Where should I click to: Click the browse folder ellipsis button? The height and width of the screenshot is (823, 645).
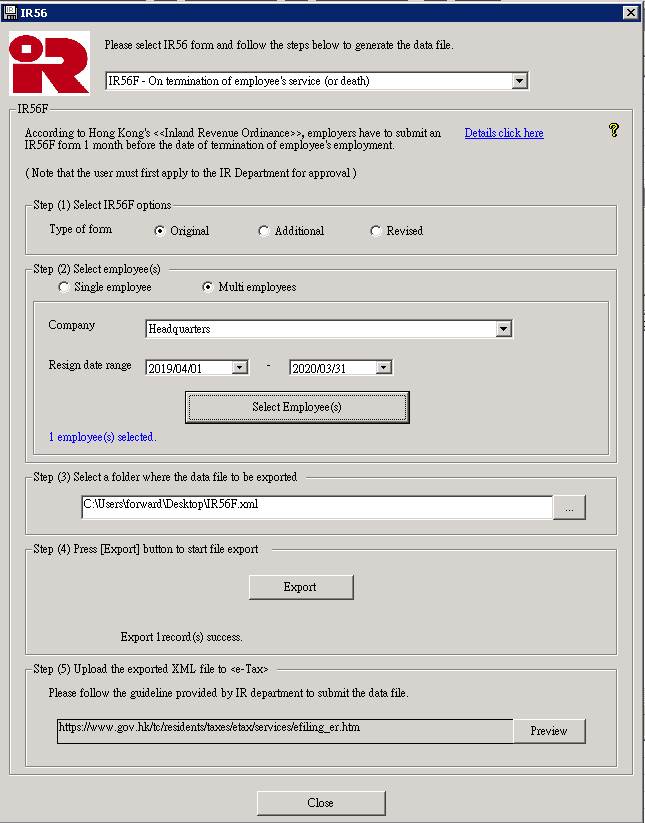pos(569,508)
